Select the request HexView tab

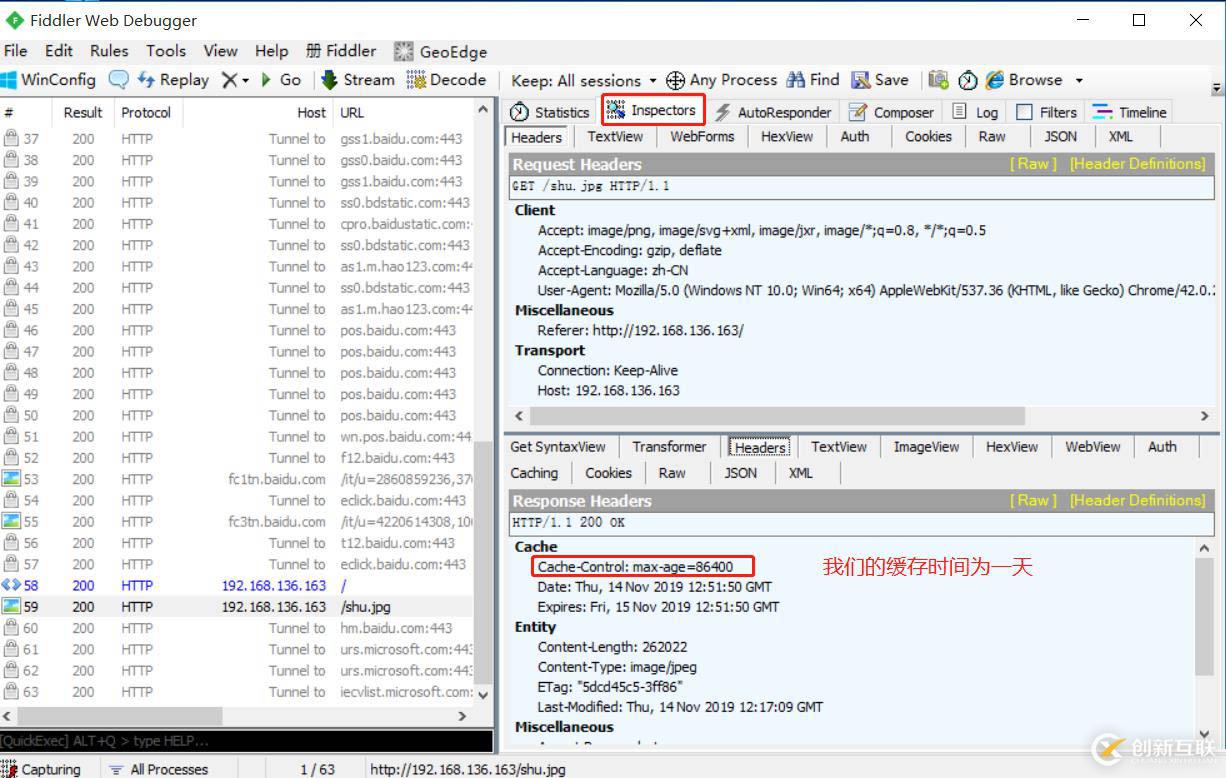[x=787, y=137]
